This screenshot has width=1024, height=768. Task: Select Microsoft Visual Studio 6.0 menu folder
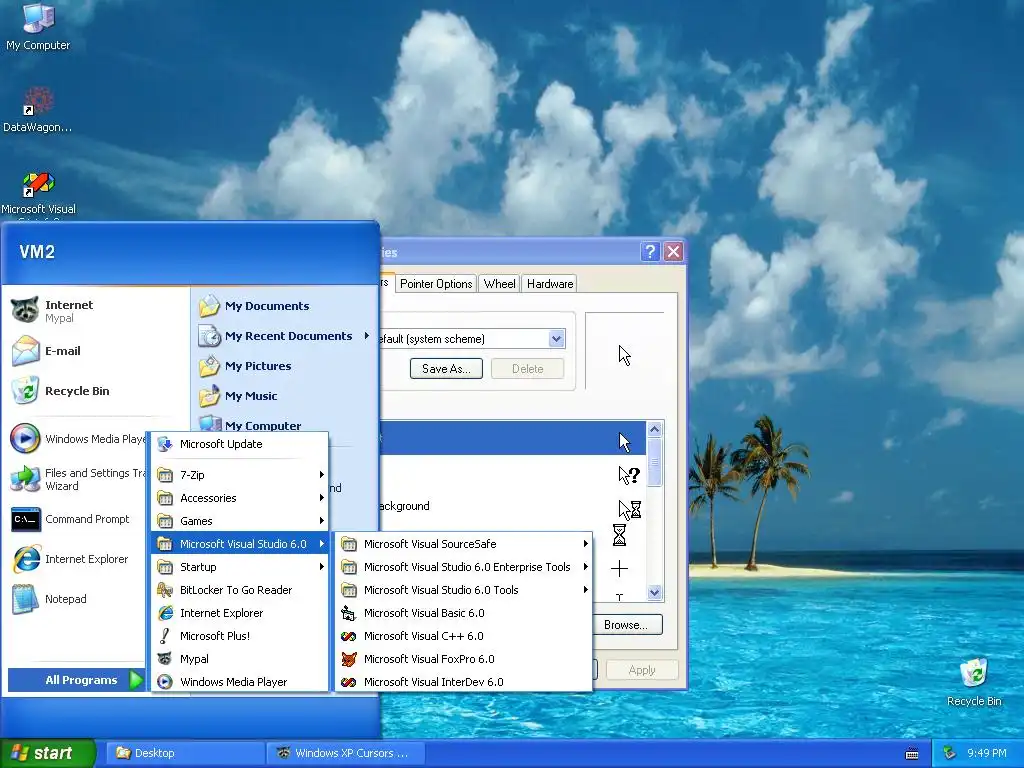240,544
